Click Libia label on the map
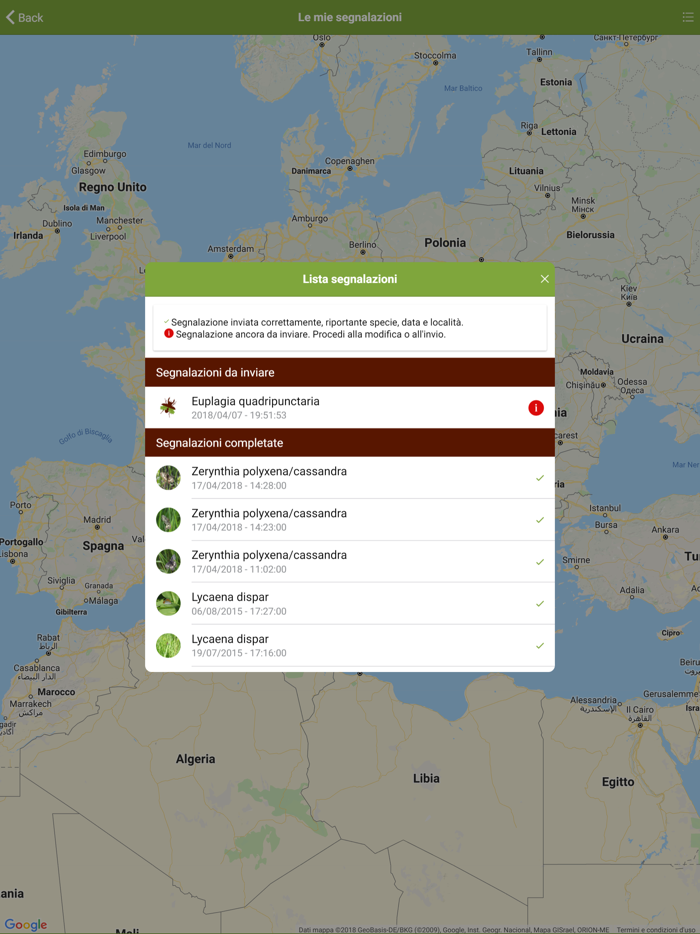The width and height of the screenshot is (700, 934). point(426,778)
